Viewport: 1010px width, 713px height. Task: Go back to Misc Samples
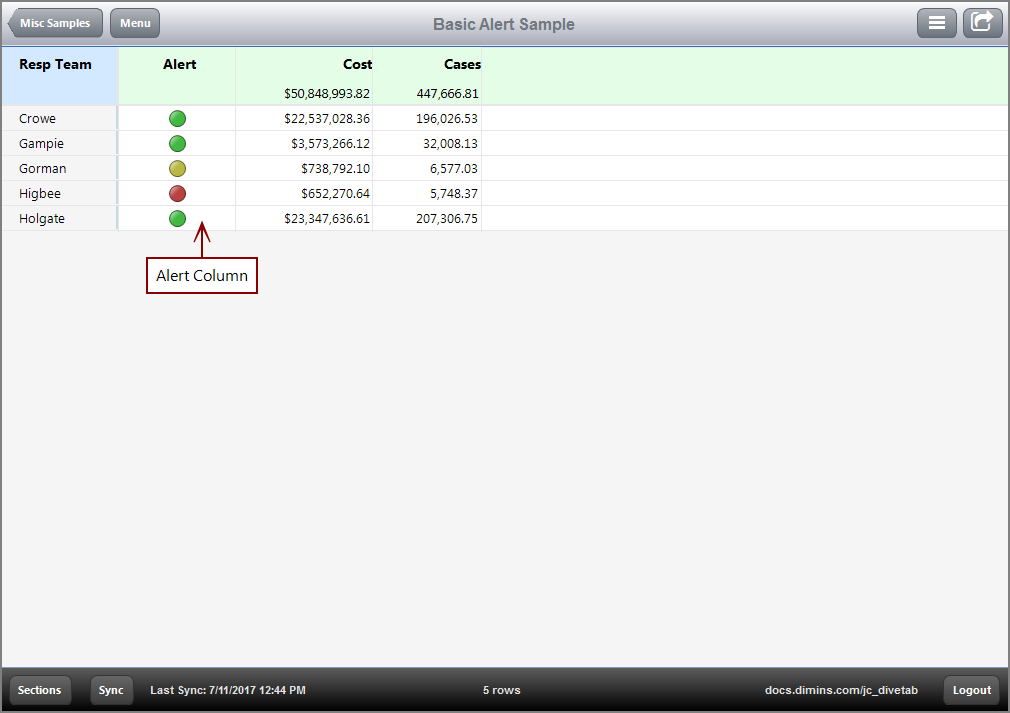pos(55,23)
